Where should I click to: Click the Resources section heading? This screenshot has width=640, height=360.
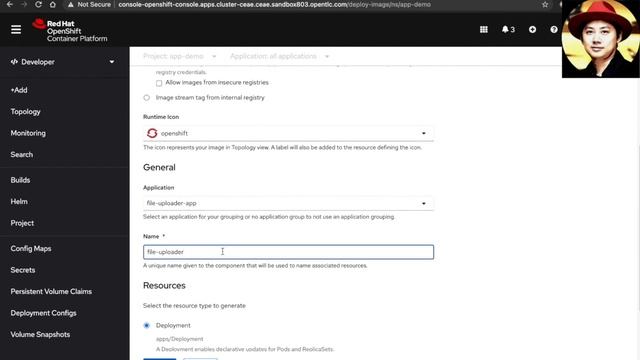coord(164,285)
